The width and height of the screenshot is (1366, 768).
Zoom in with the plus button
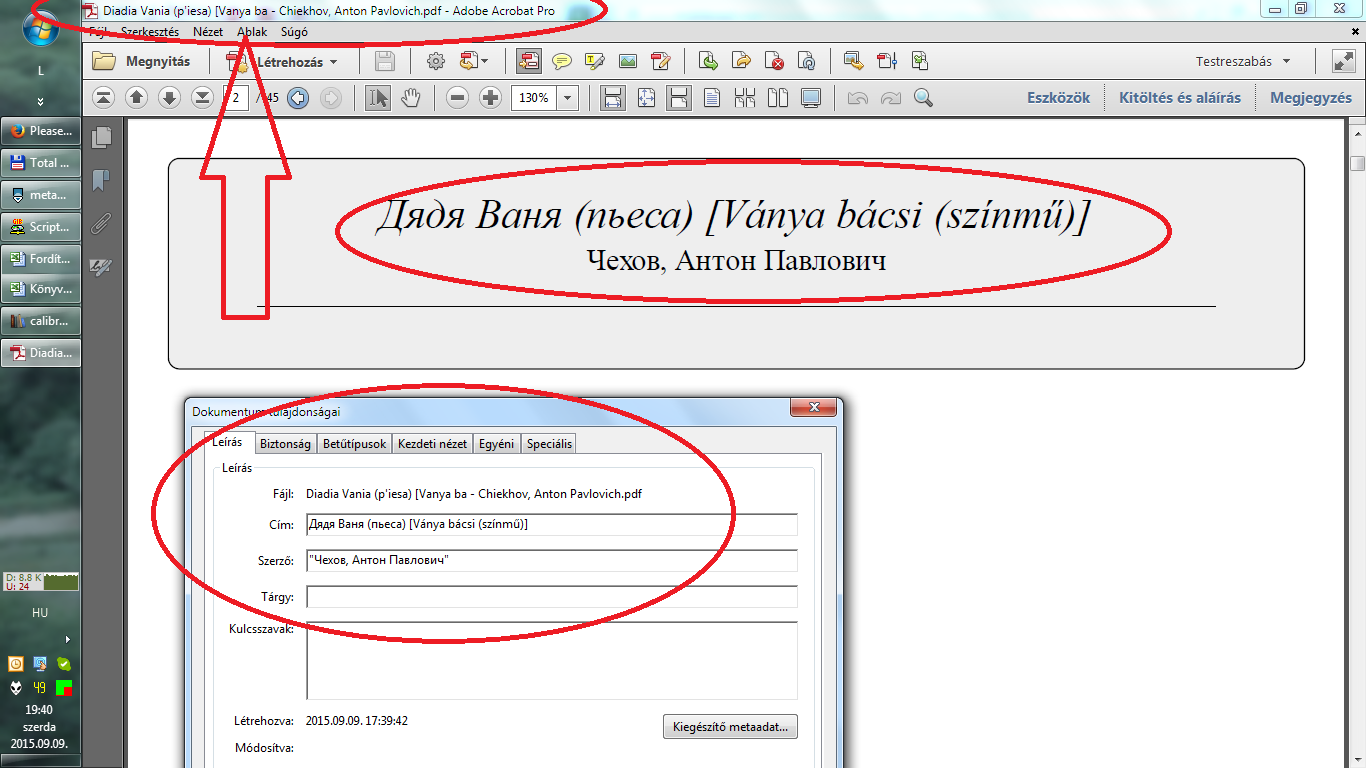tap(490, 98)
